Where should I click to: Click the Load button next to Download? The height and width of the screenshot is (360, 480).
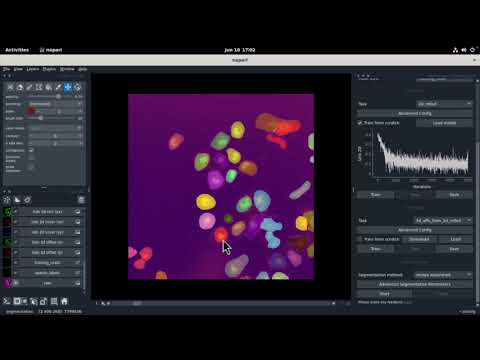456,239
